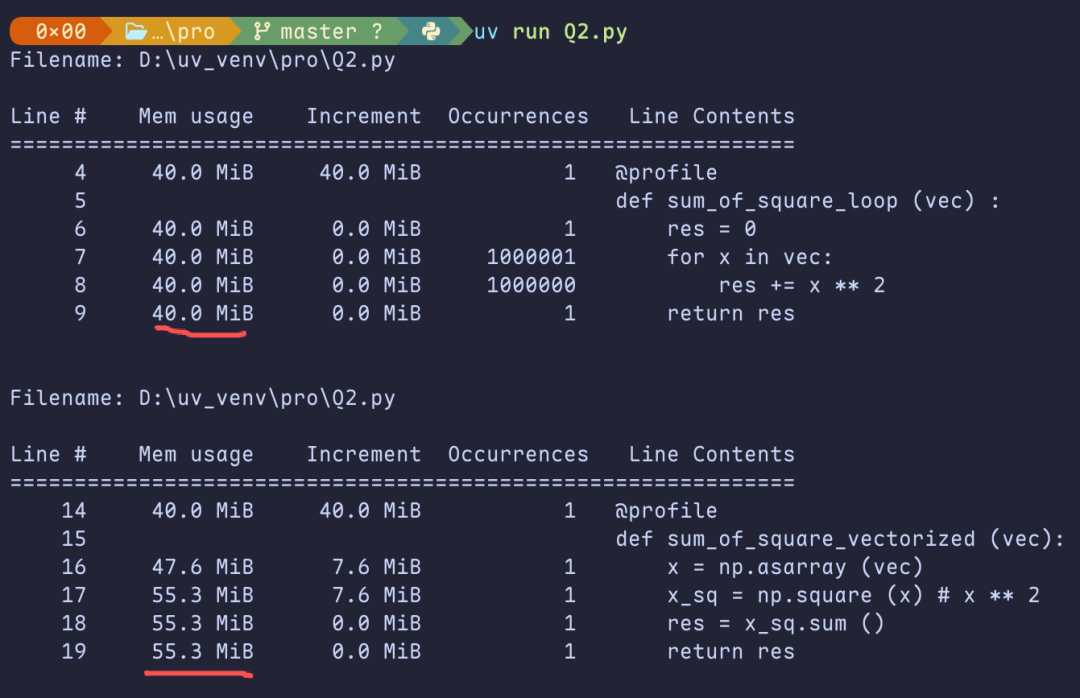Click 'def sum_of_square_vectorized (vec):' text
The height and width of the screenshot is (698, 1080).
click(840, 539)
